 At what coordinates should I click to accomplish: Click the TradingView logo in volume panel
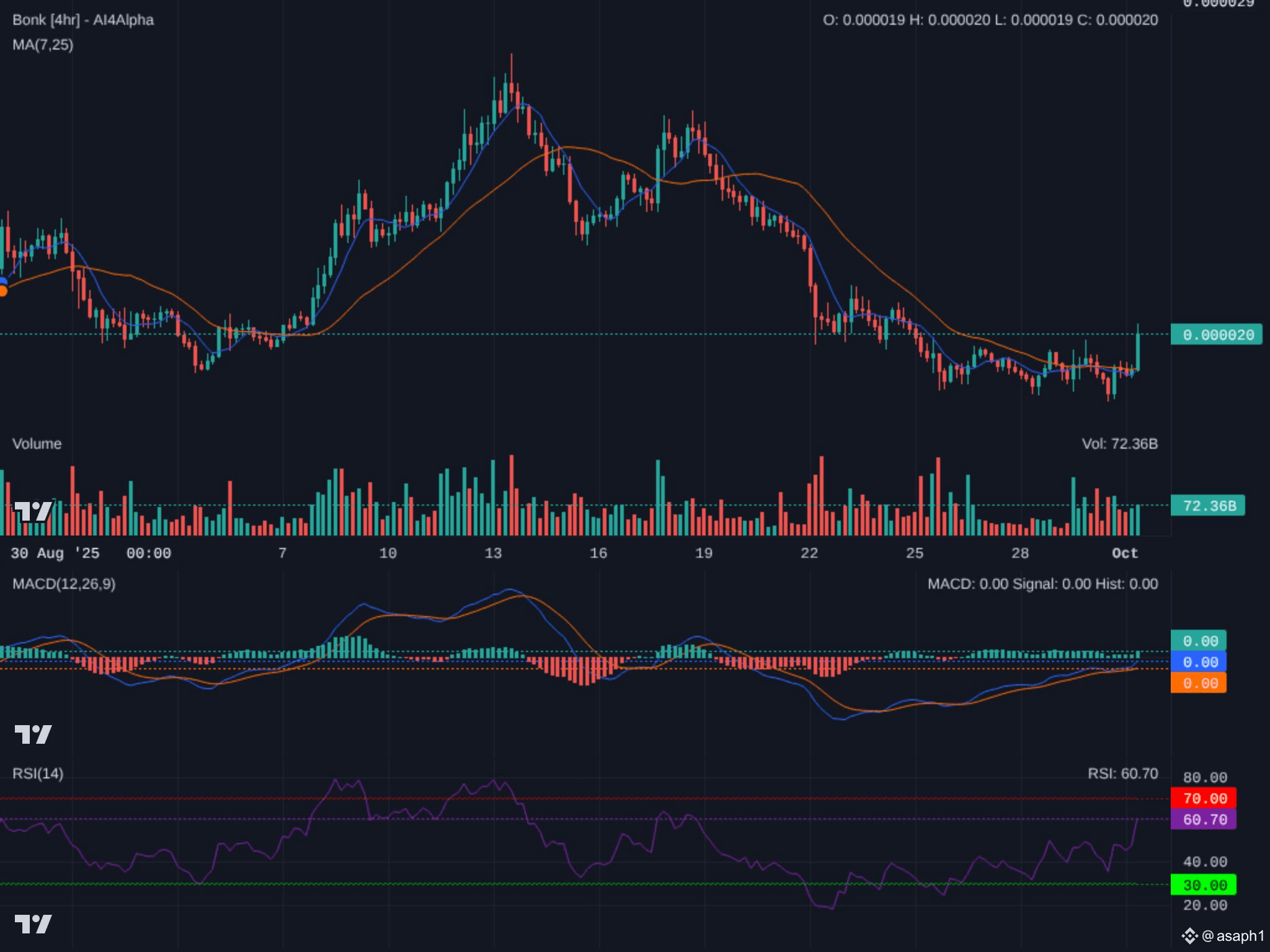[33, 511]
